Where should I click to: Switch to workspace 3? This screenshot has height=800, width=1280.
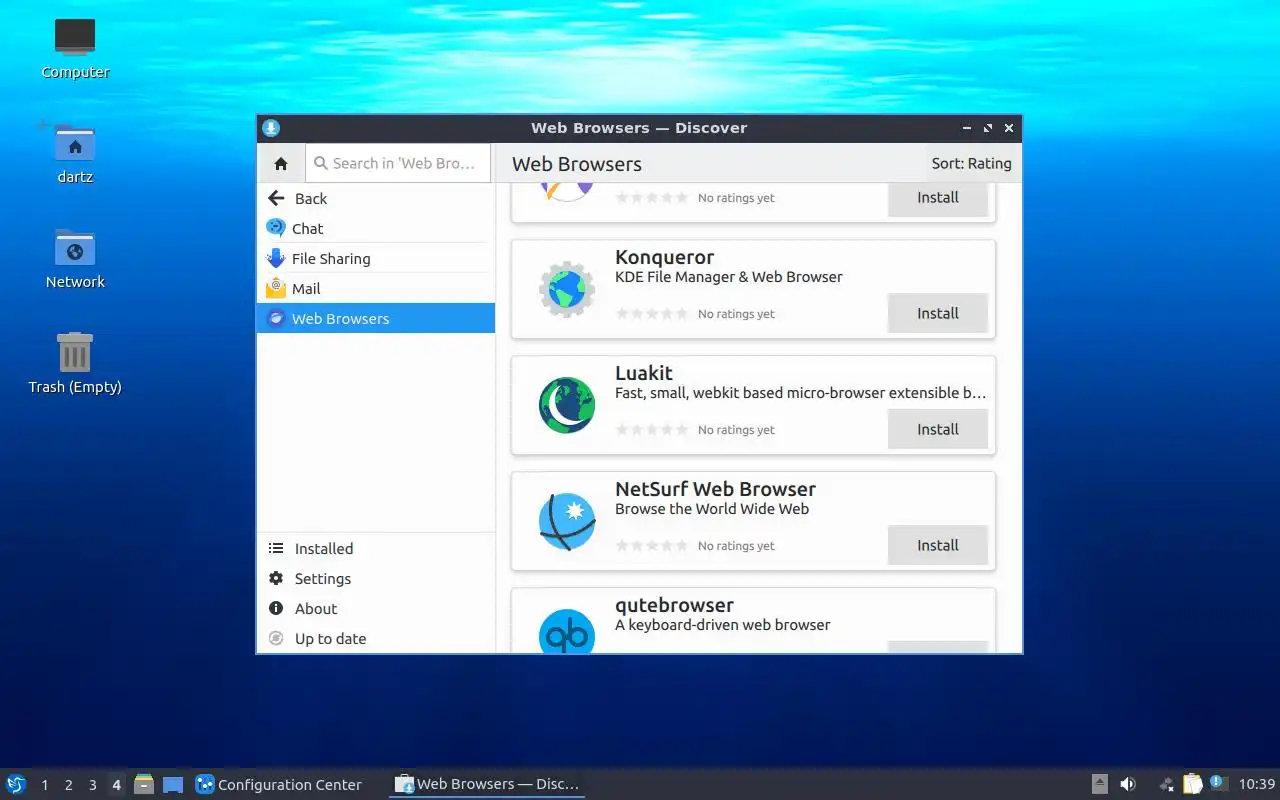tap(93, 785)
